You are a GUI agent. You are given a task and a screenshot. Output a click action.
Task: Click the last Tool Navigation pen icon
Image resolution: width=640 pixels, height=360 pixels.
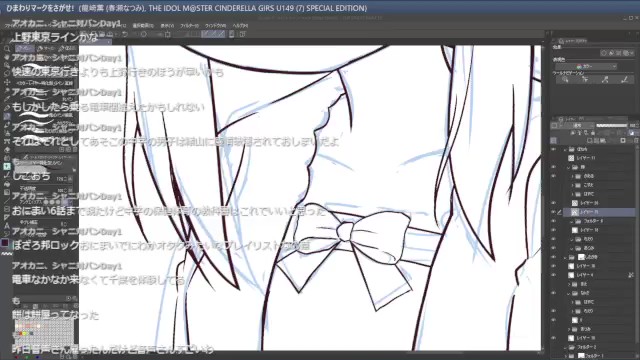point(624,80)
